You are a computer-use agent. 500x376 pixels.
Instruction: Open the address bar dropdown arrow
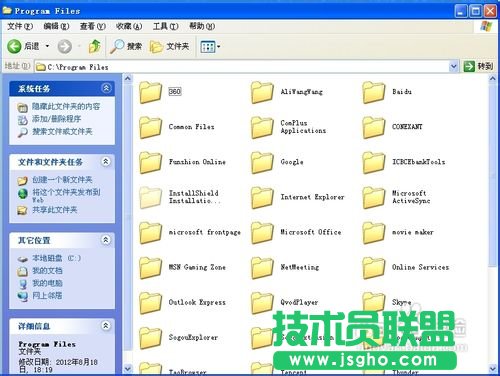453,67
